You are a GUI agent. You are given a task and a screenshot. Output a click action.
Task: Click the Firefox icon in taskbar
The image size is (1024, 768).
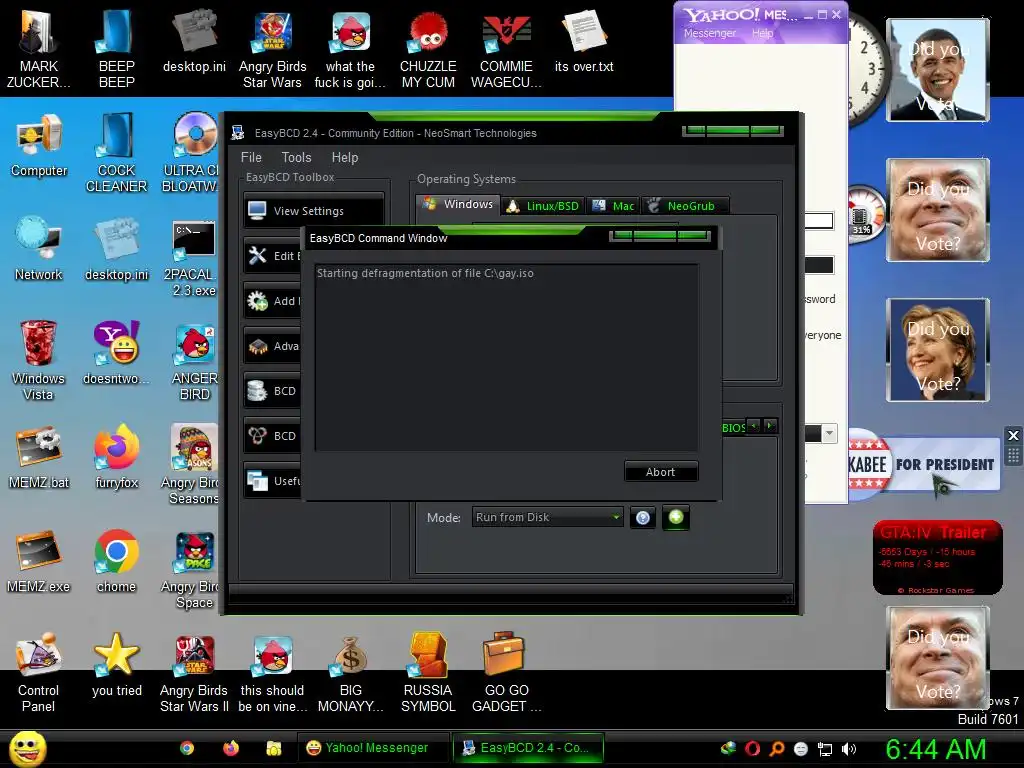[x=231, y=748]
